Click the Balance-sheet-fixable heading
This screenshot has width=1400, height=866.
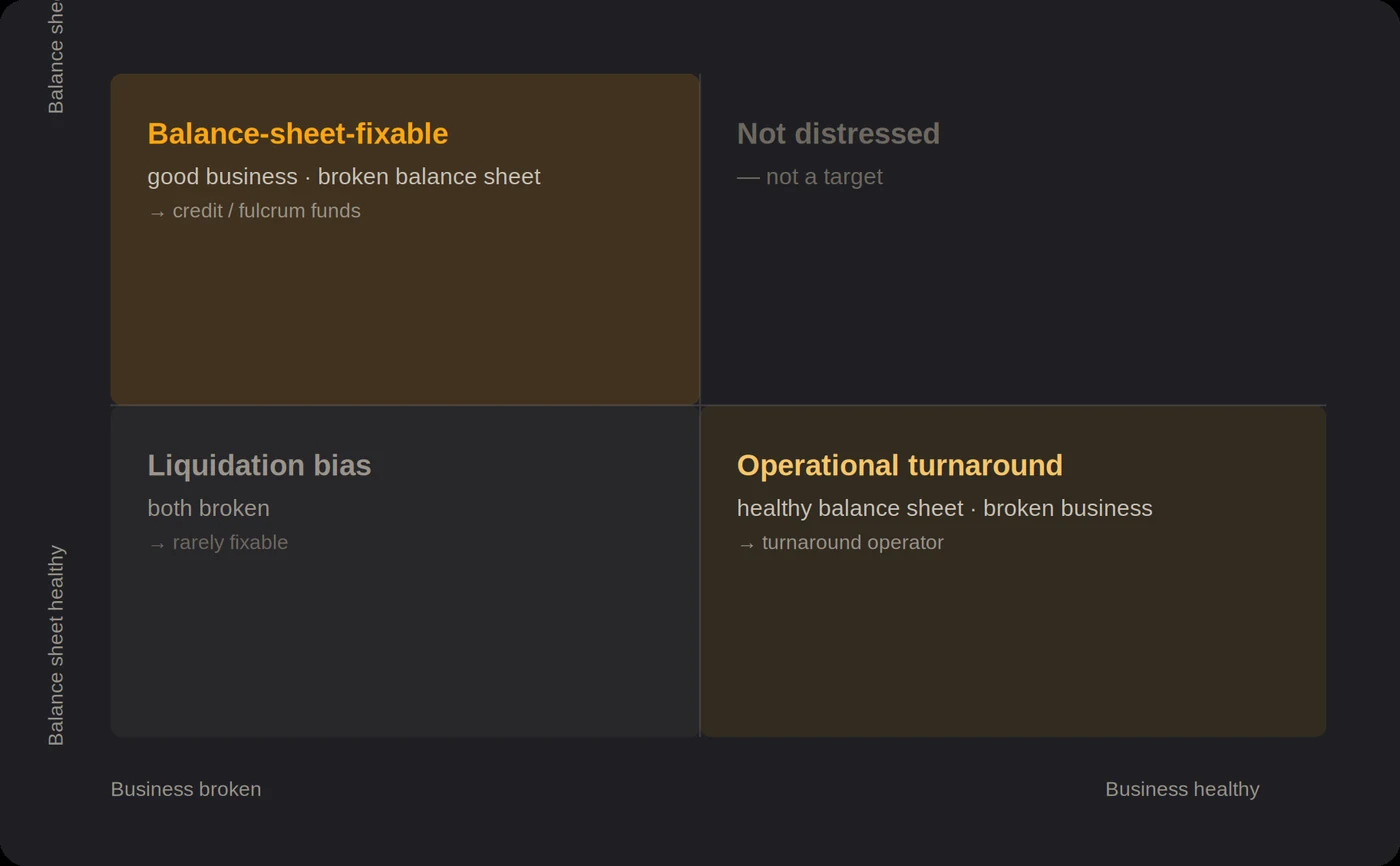point(298,134)
